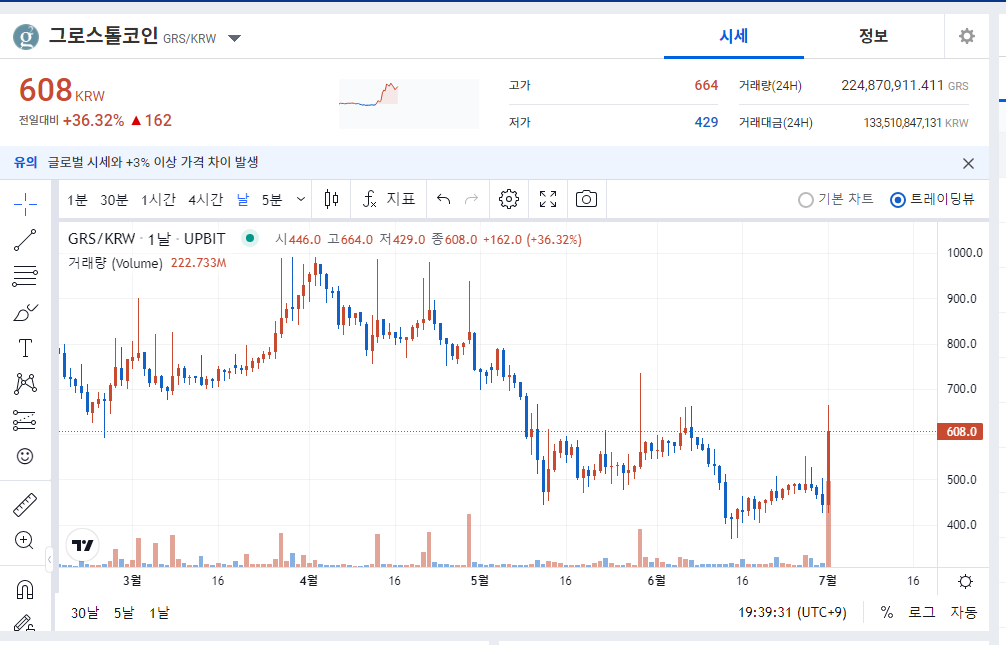Select the trend line drawing tool
Screen dimensions: 1006x645
click(25, 240)
